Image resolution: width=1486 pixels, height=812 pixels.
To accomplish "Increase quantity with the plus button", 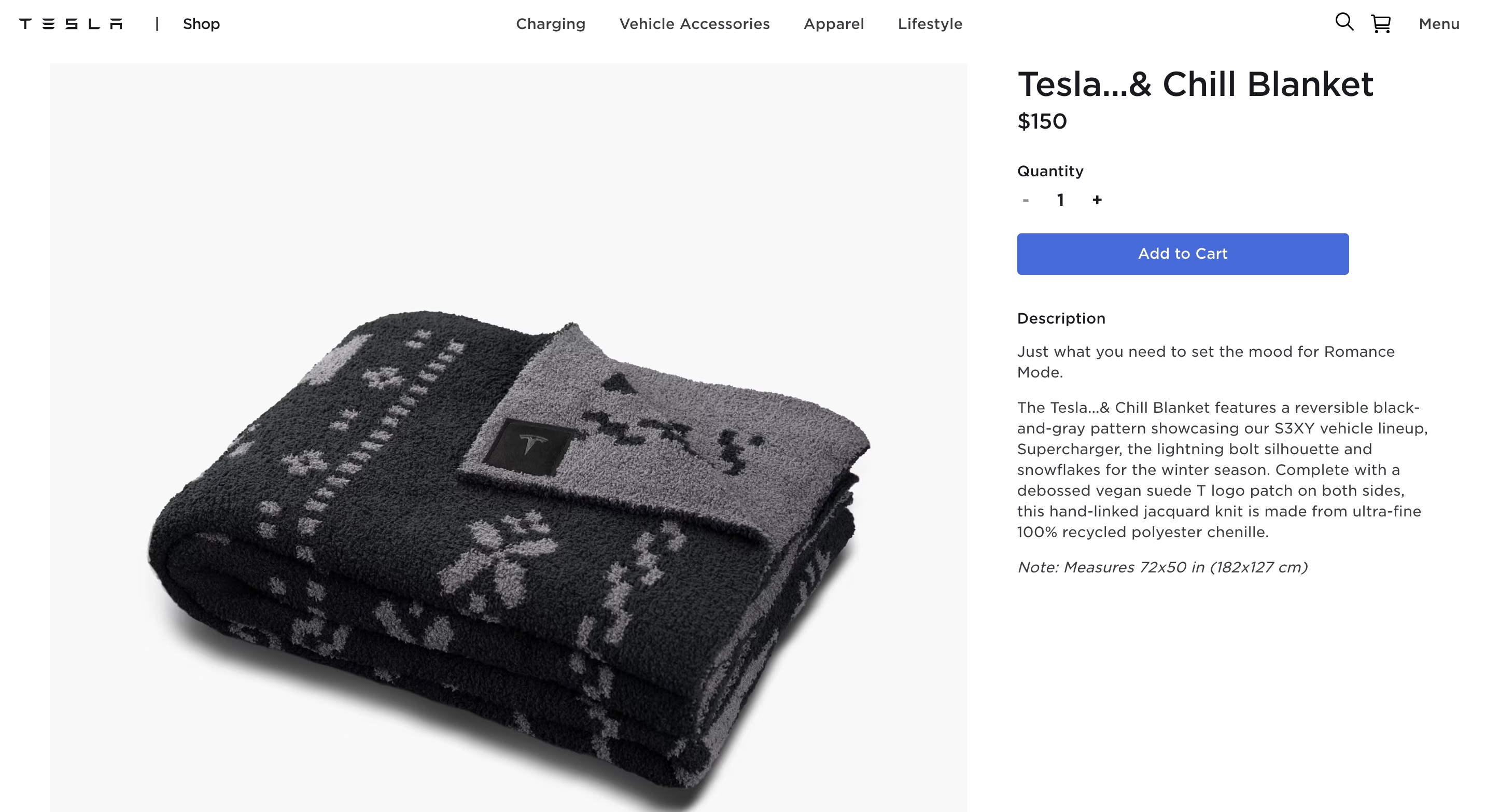I will click(x=1097, y=200).
